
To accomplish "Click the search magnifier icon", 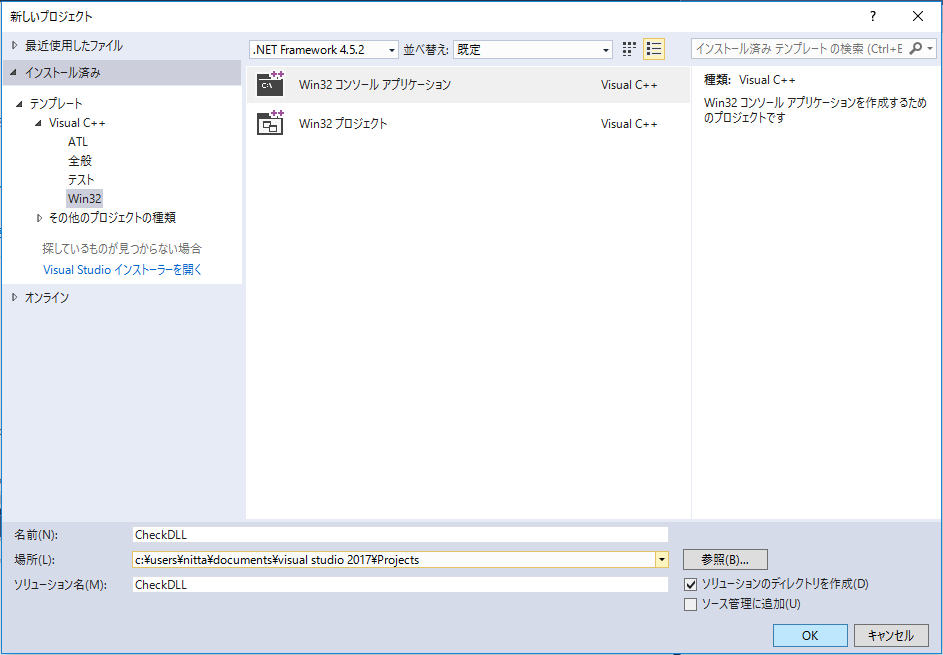I will pos(919,49).
